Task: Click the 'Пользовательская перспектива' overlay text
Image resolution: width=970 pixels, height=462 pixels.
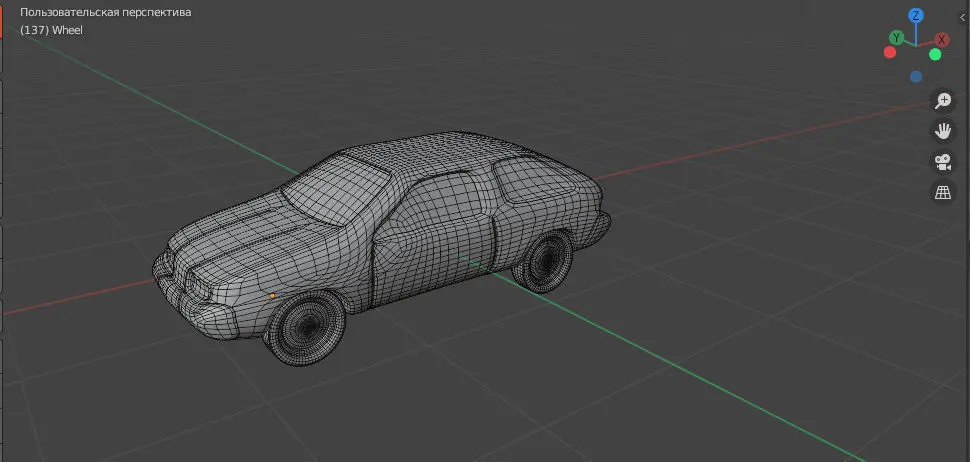Action: point(106,12)
